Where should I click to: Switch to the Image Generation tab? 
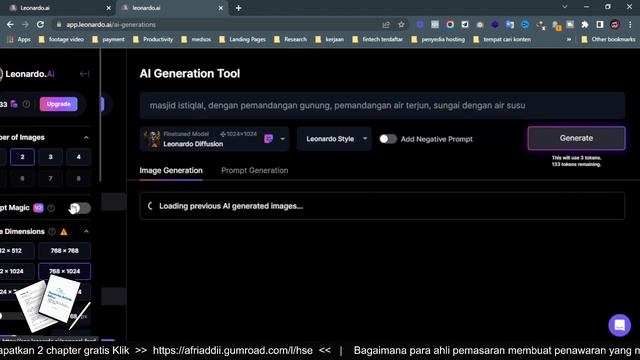(171, 171)
